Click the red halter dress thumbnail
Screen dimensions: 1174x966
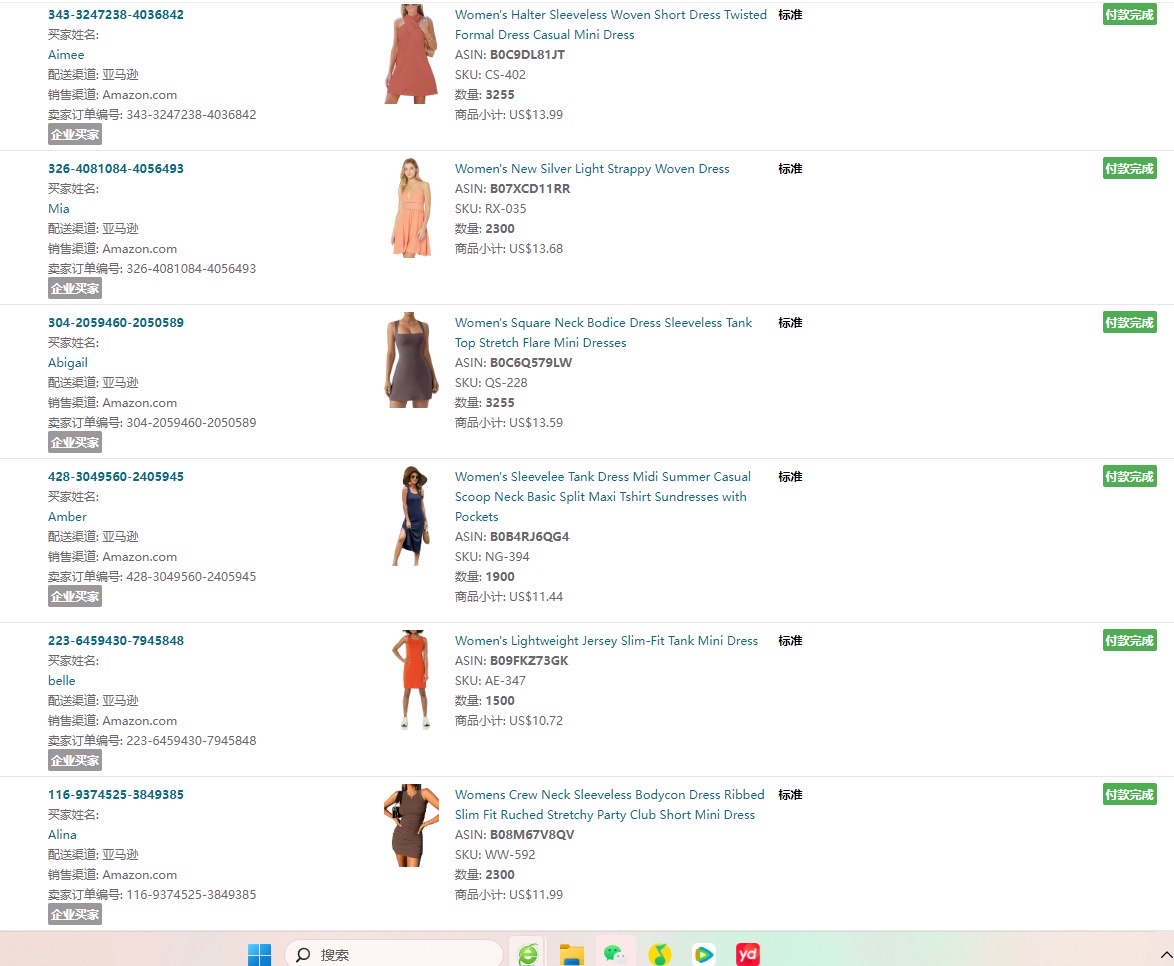point(411,54)
